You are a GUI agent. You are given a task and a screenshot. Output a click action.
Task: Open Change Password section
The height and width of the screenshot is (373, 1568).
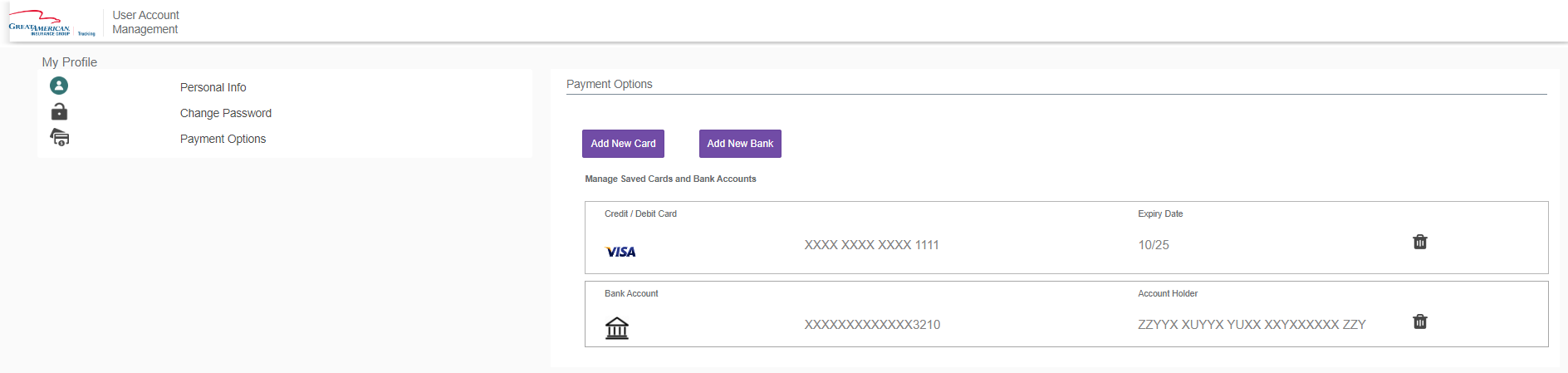(225, 113)
